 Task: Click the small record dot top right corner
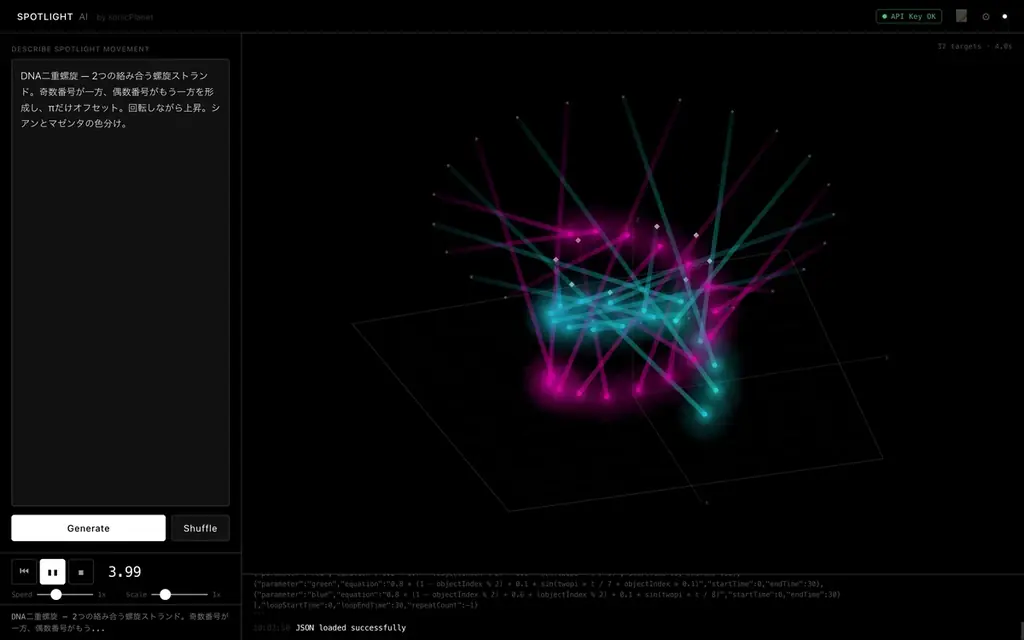pyautogui.click(x=1006, y=16)
